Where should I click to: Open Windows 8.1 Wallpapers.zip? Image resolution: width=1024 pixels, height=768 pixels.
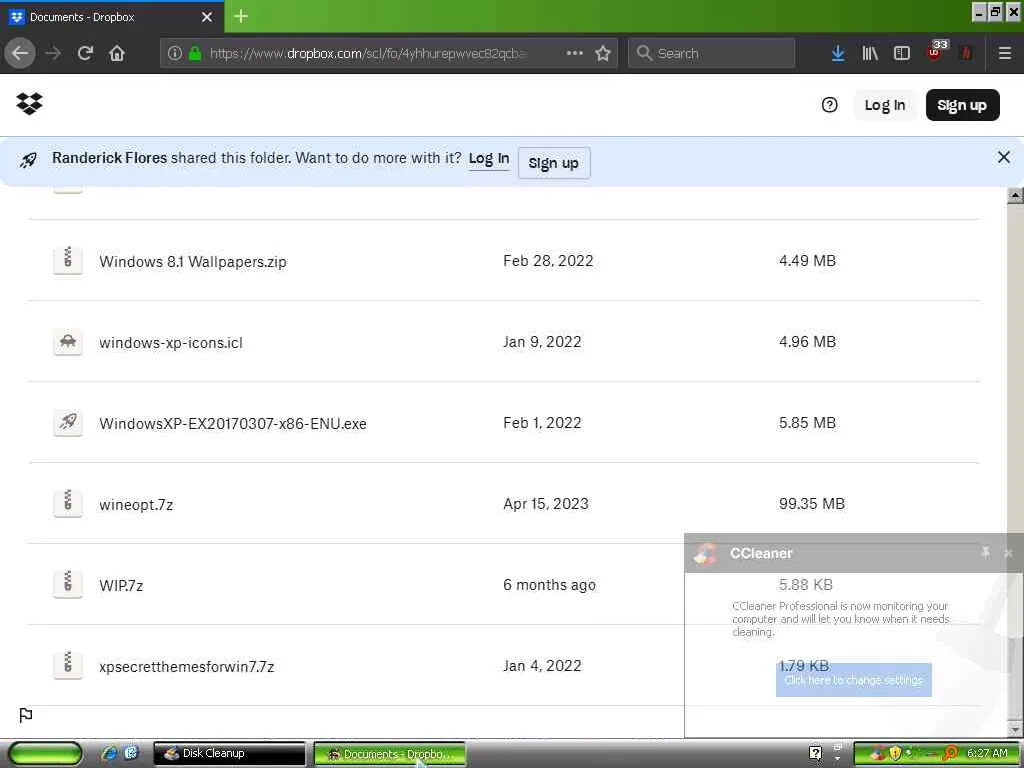point(193,261)
